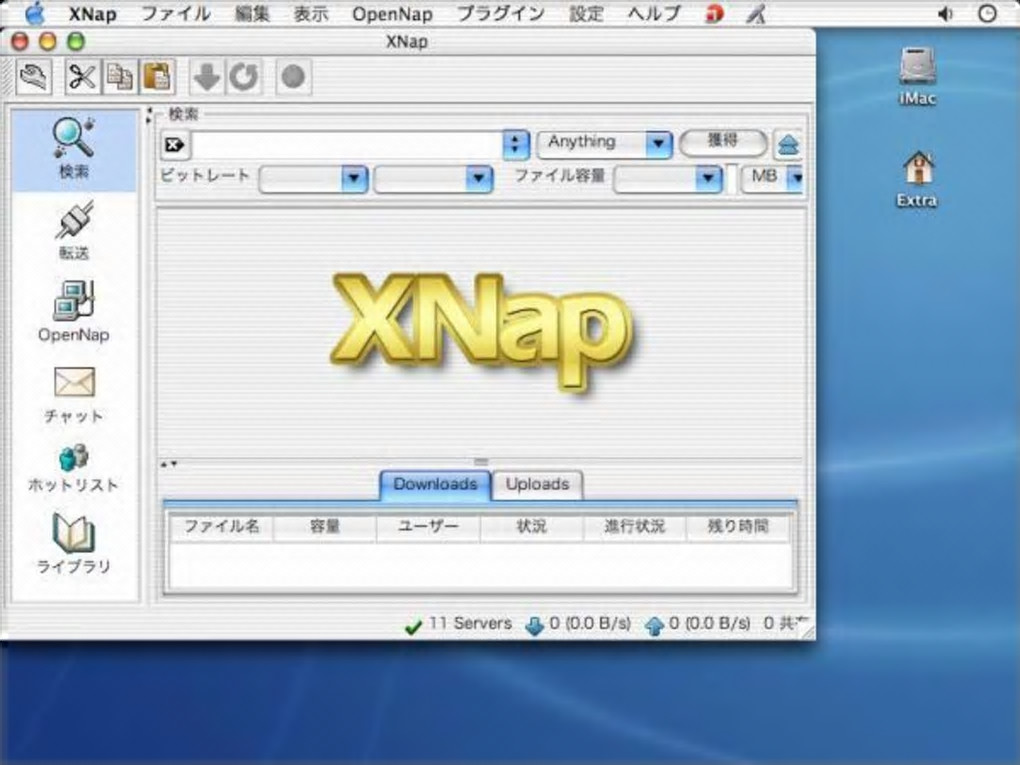Click the copy toolbar icon
This screenshot has width=1020, height=765.
point(120,77)
